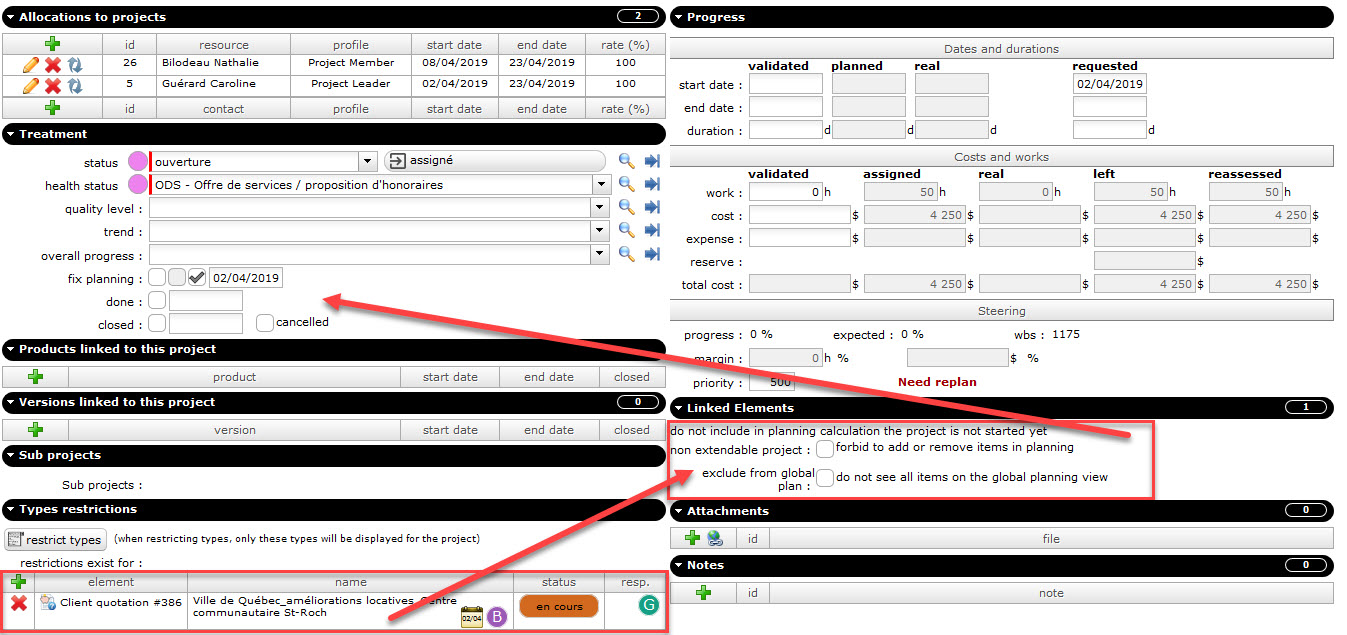The image size is (1347, 635).
Task: Add a version with green plus icon
Action: click(x=36, y=430)
